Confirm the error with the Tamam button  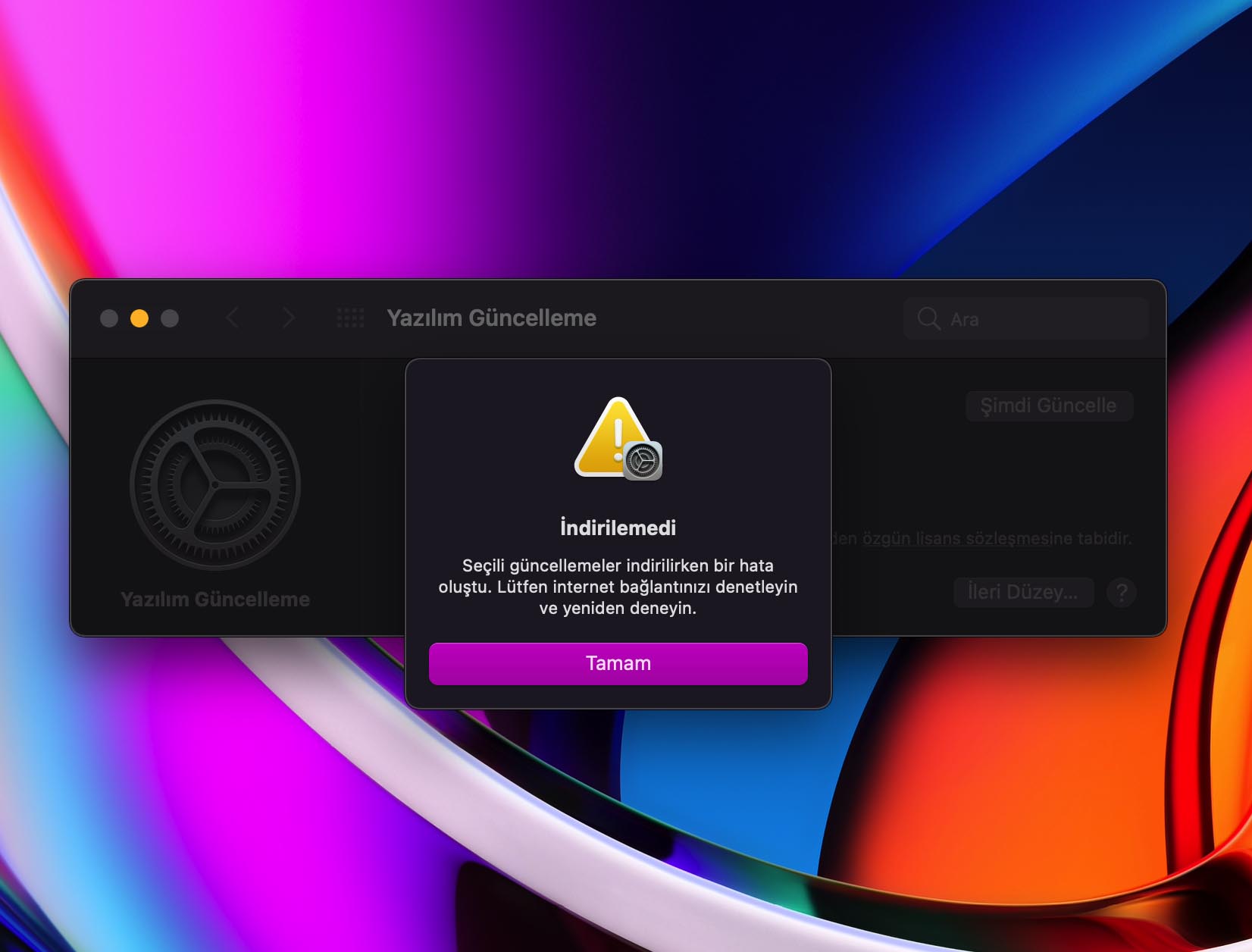point(618,663)
